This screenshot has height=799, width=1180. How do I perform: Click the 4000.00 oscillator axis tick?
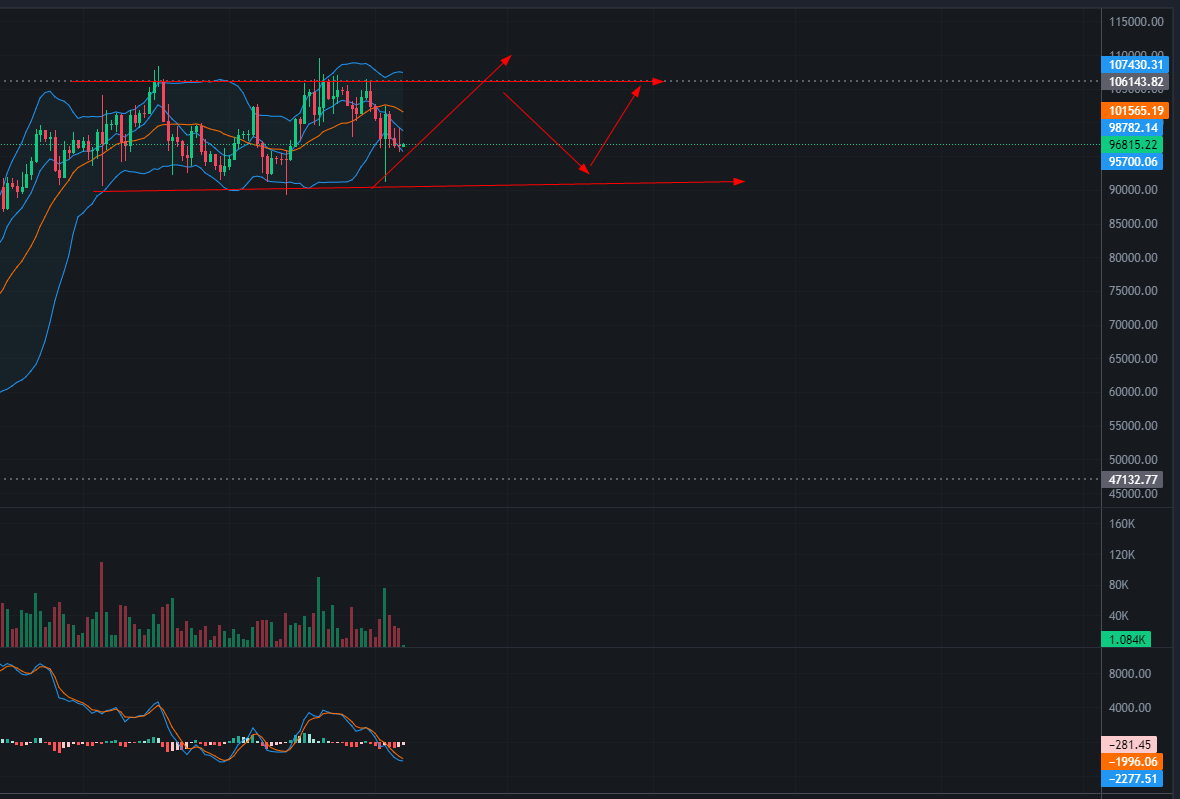click(x=1130, y=707)
